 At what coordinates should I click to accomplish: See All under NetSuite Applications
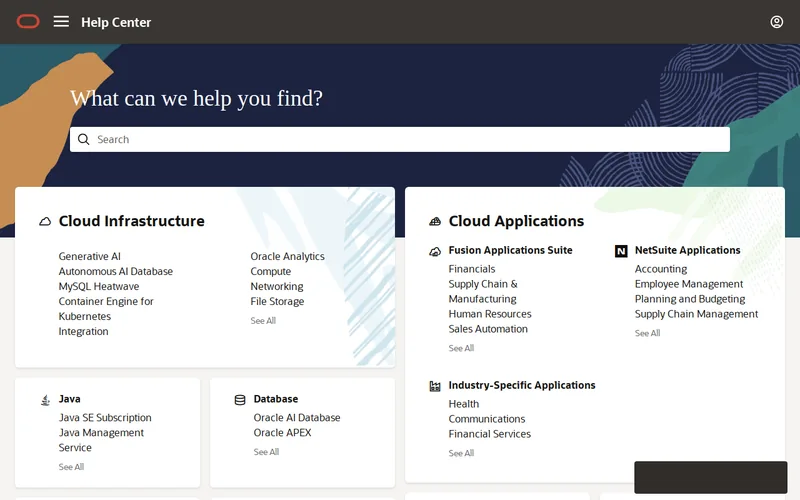coord(647,333)
